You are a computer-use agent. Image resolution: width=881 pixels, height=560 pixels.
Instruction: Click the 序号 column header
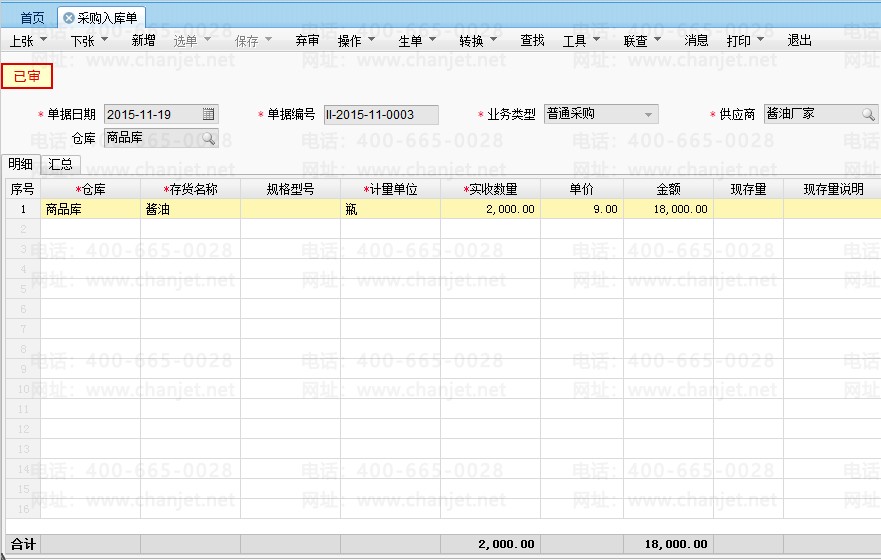22,189
